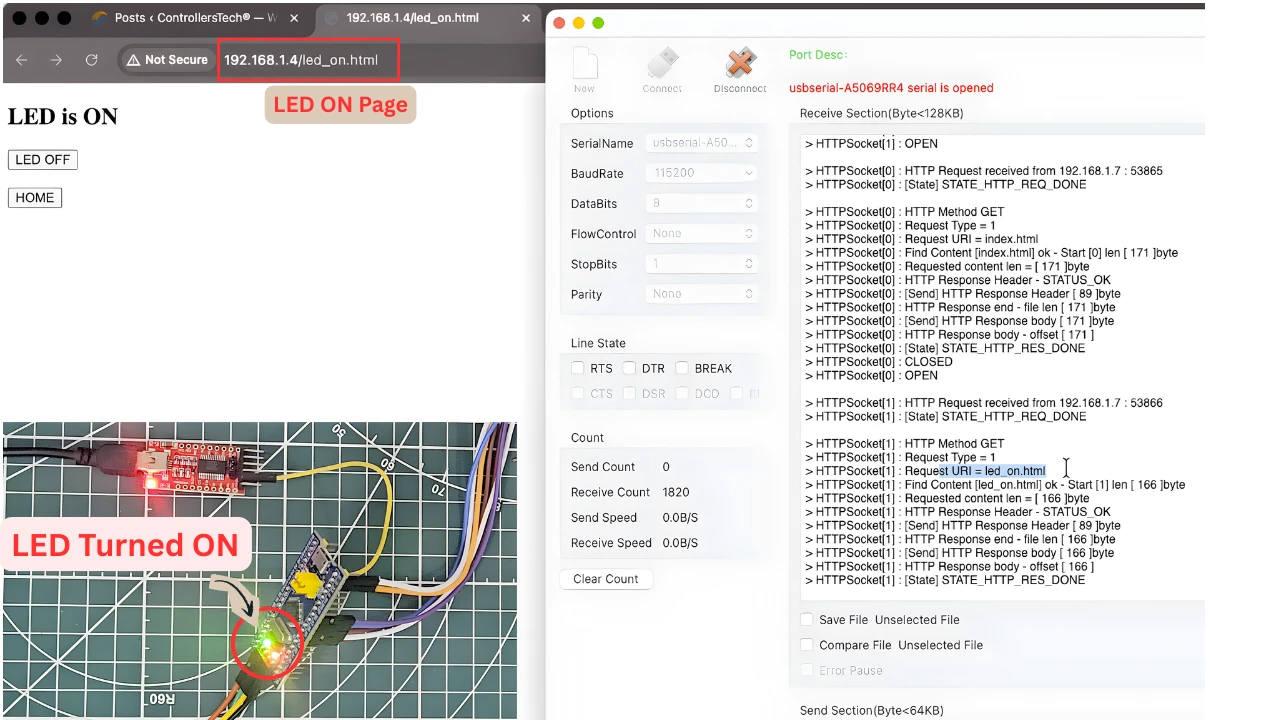This screenshot has width=1280, height=720.
Task: Click the HOME button on page
Action: coord(35,198)
